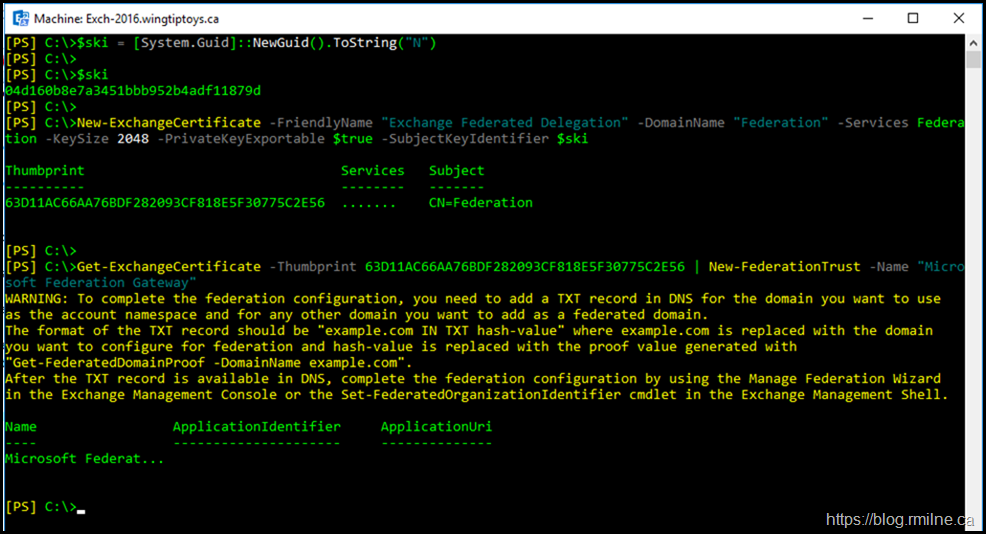The image size is (986, 534).
Task: Maximize the Exchange shell window
Action: click(x=913, y=18)
